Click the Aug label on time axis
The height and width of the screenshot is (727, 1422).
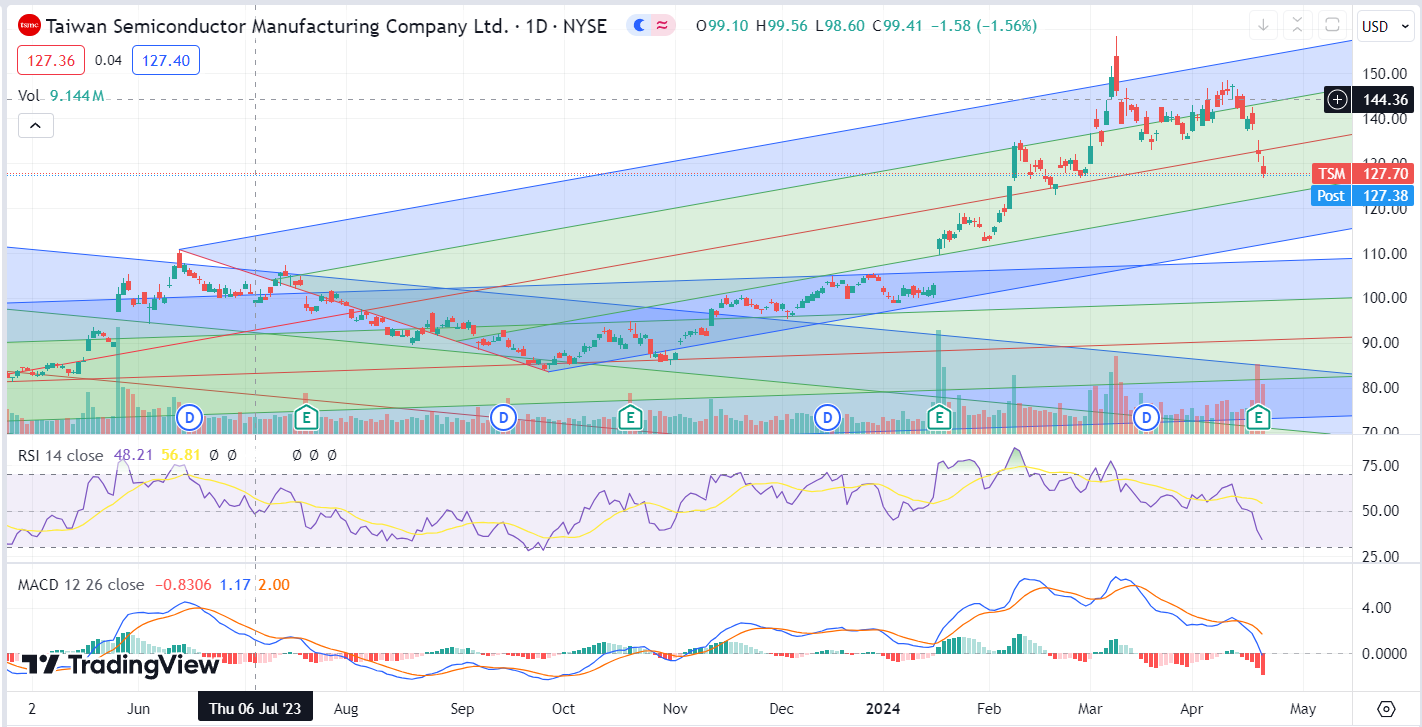coord(345,709)
